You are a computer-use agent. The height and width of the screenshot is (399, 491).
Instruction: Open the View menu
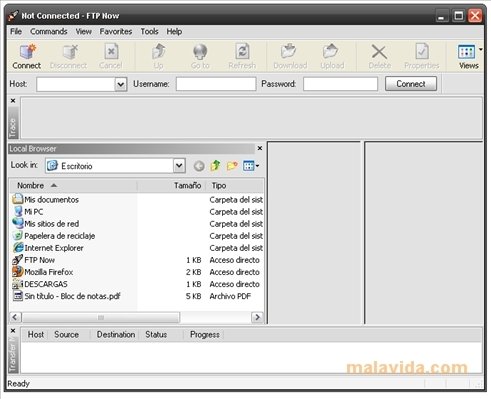coord(84,32)
